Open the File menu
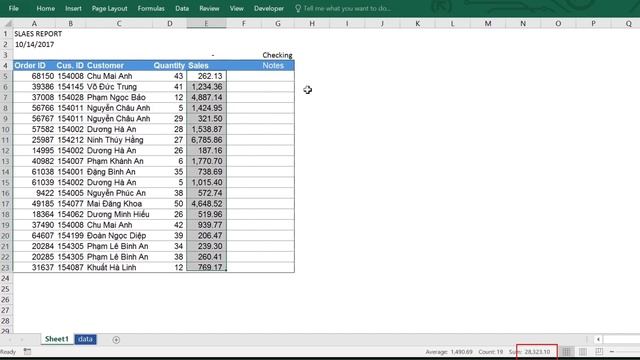640x360 pixels. click(13, 8)
